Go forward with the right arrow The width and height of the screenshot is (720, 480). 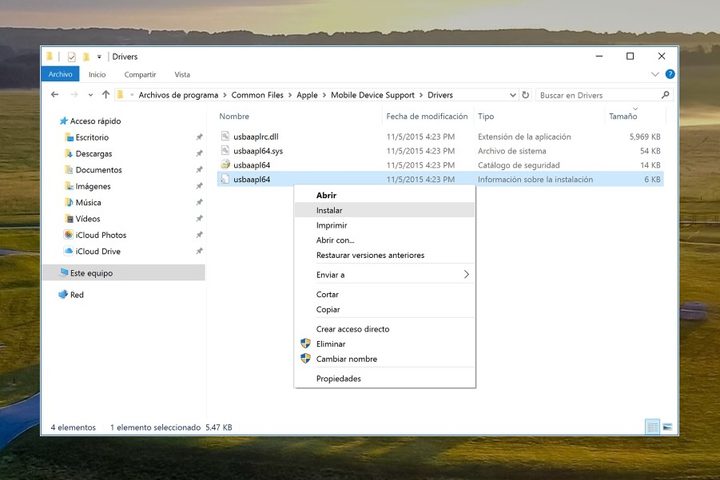point(74,95)
